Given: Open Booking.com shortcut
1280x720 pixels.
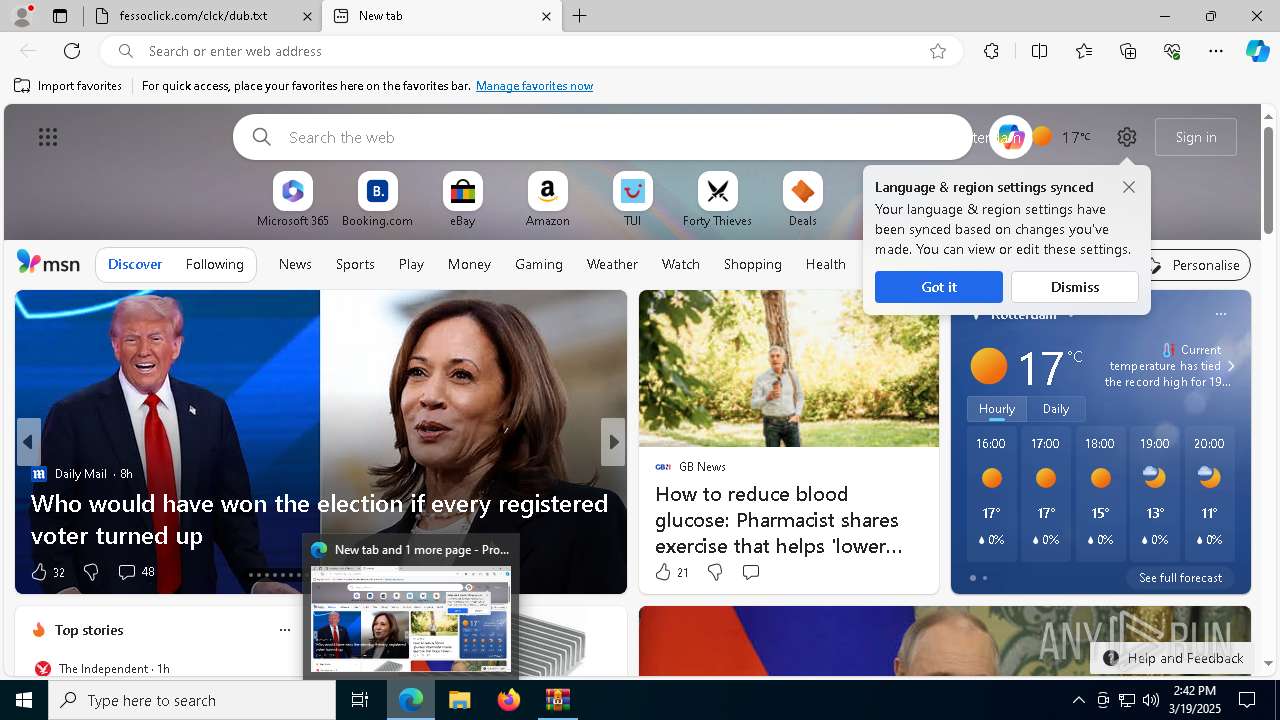Looking at the screenshot, I should 377,200.
